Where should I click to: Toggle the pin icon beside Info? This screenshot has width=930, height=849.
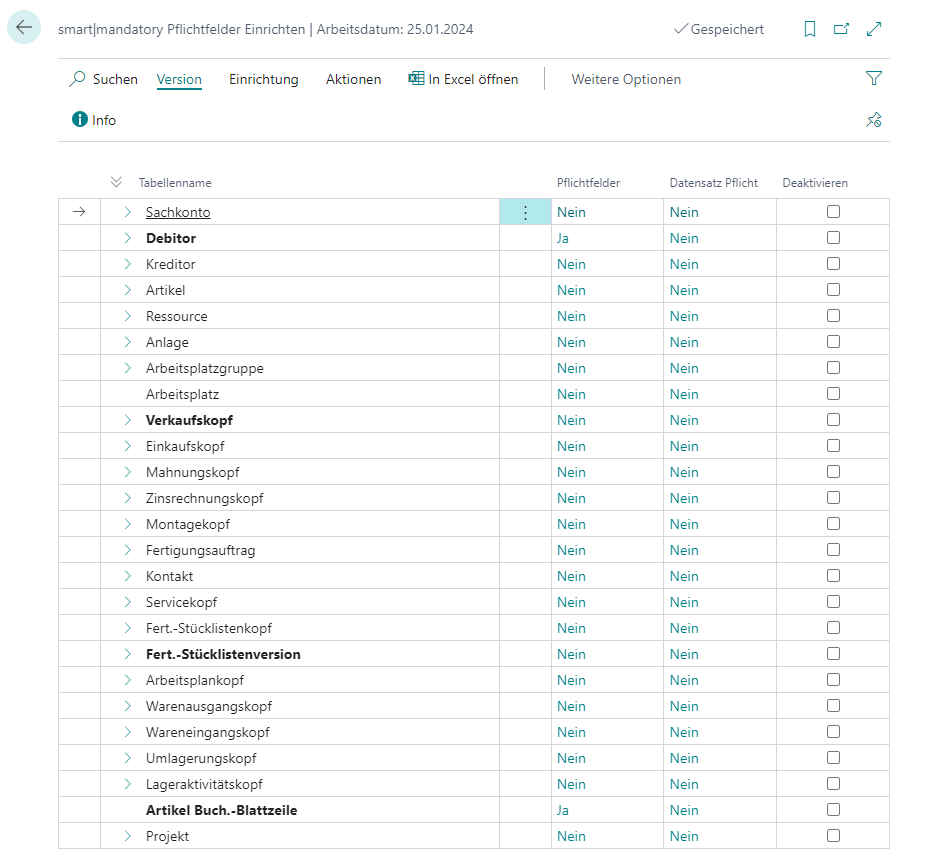pyautogui.click(x=873, y=119)
